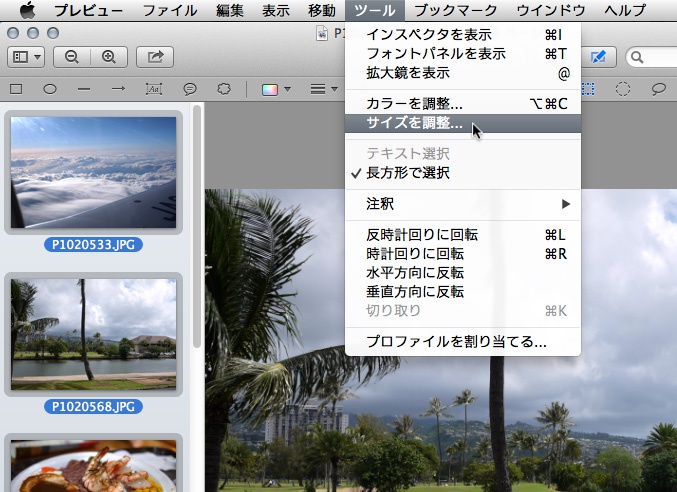This screenshot has height=492, width=677.
Task: Select the thought bubble tool
Action: [224, 89]
